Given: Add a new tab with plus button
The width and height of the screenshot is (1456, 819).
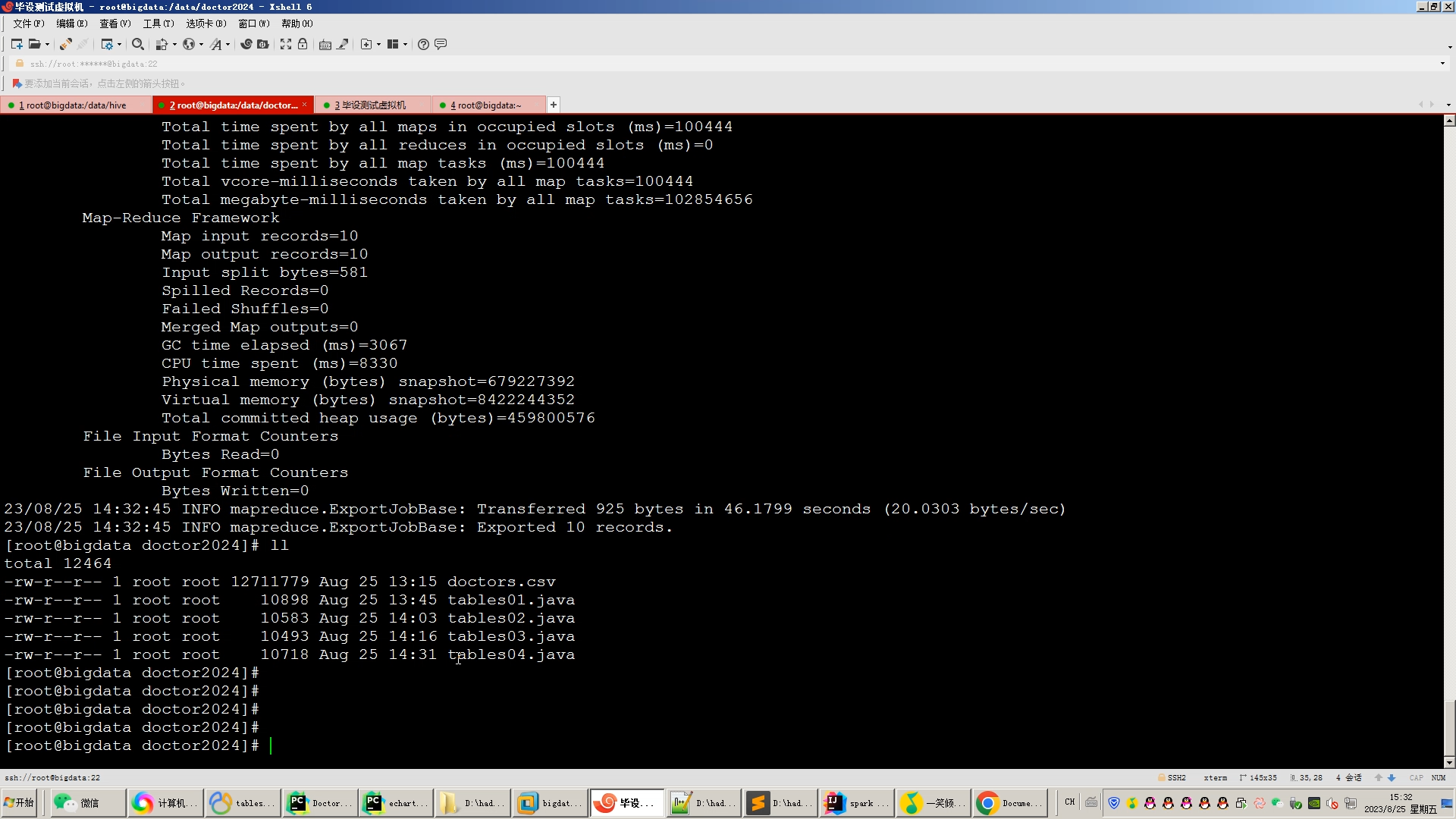Looking at the screenshot, I should pyautogui.click(x=554, y=105).
